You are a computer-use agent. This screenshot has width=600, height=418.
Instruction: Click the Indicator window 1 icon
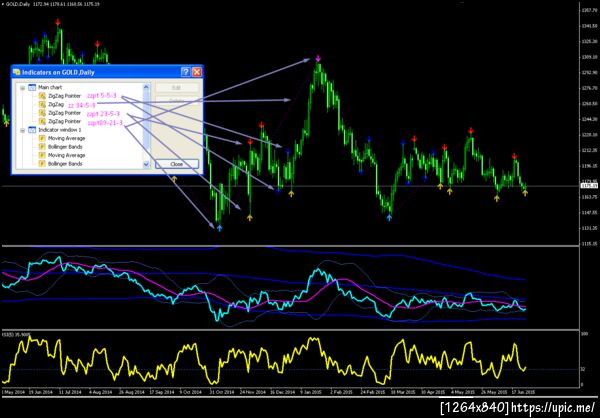pos(32,130)
